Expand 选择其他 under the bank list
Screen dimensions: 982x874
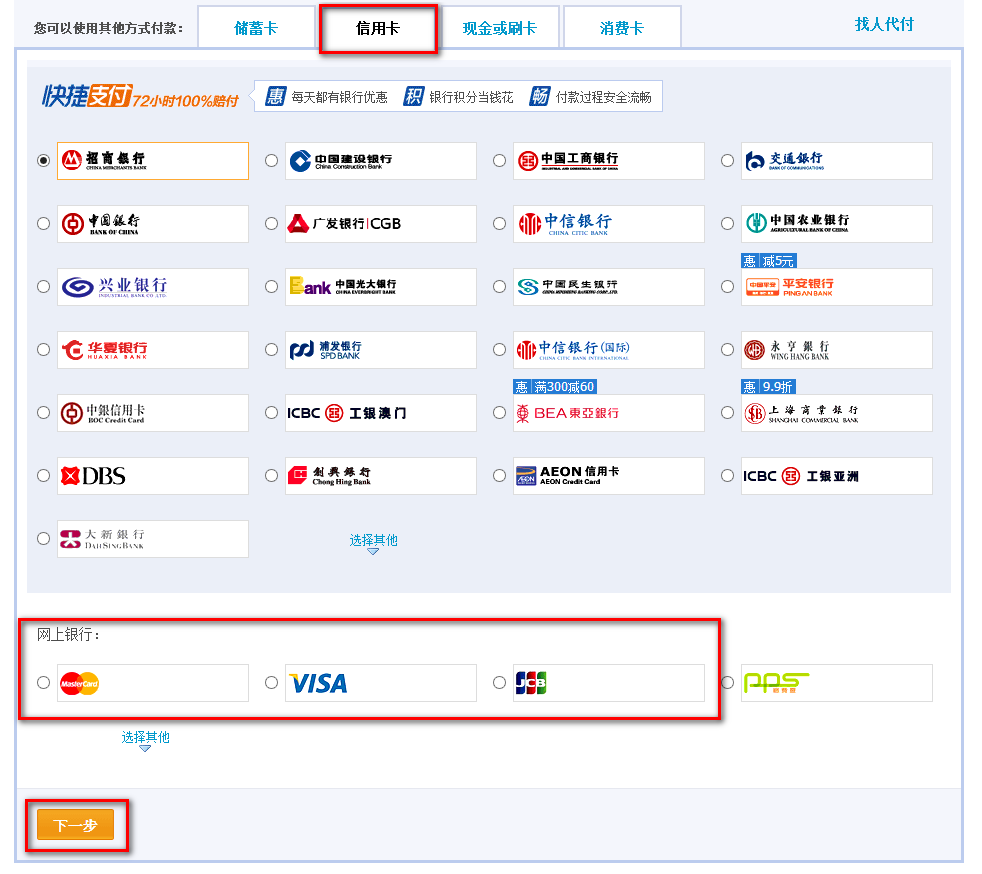pyautogui.click(x=373, y=541)
